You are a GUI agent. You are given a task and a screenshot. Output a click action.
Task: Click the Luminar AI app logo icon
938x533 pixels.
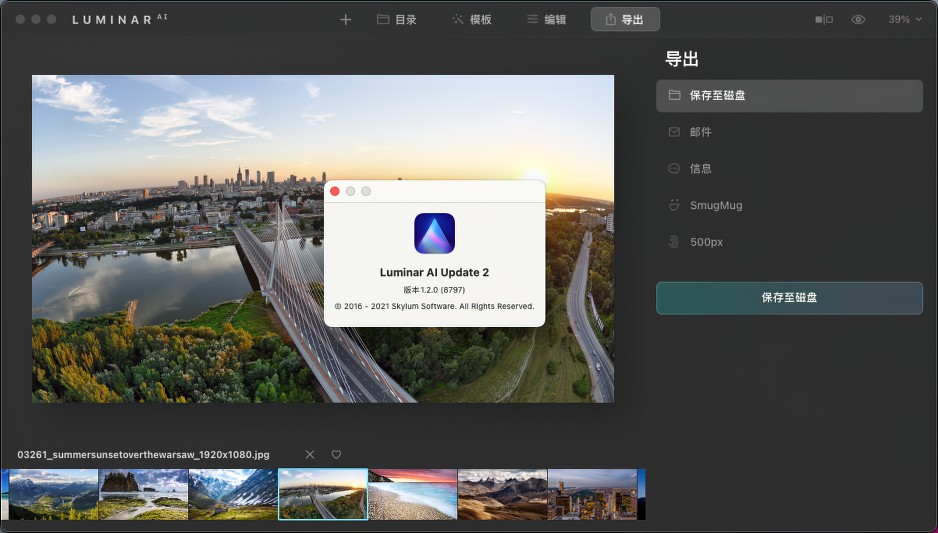click(x=434, y=233)
